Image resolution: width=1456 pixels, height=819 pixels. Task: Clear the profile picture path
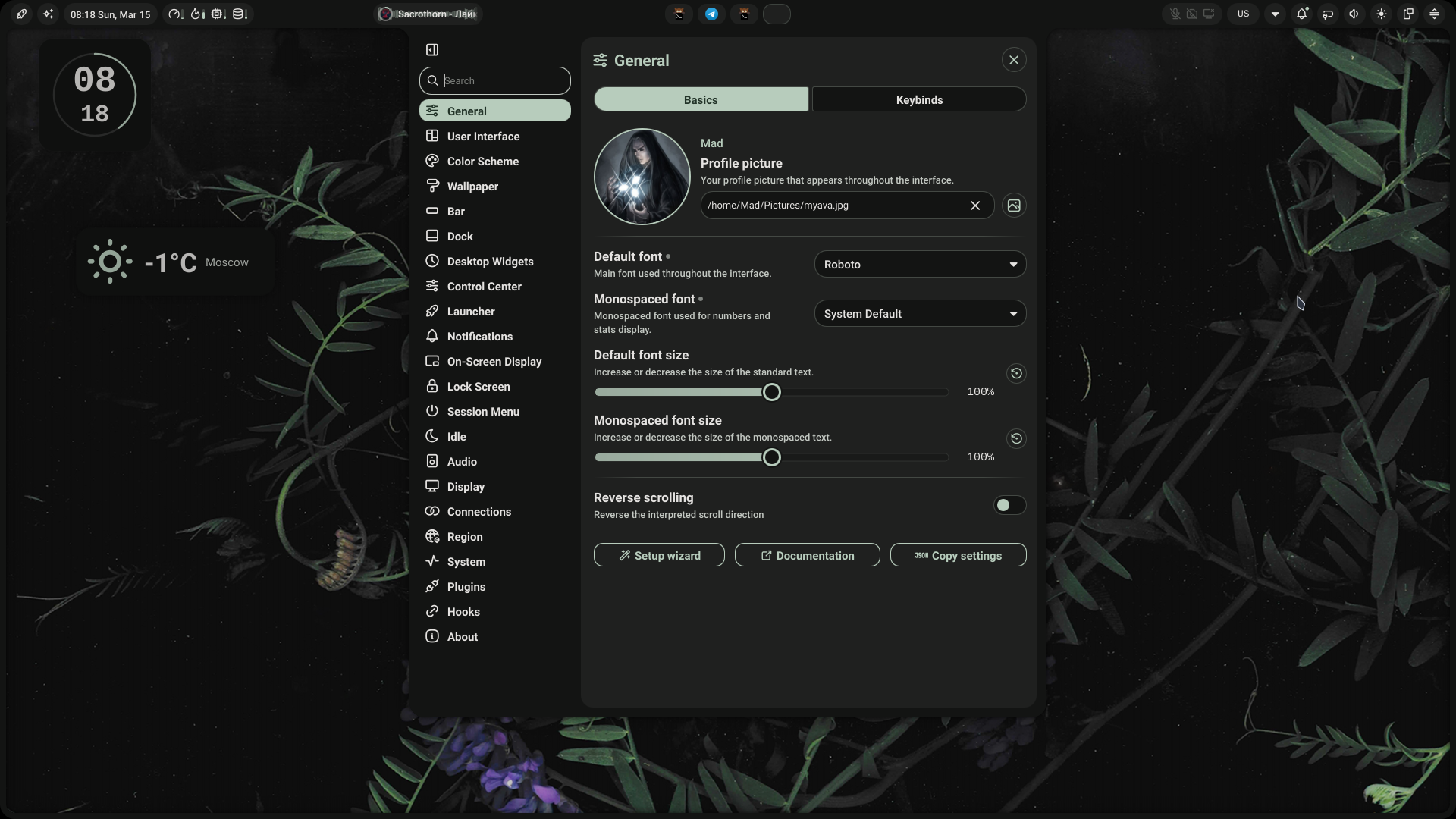(975, 206)
